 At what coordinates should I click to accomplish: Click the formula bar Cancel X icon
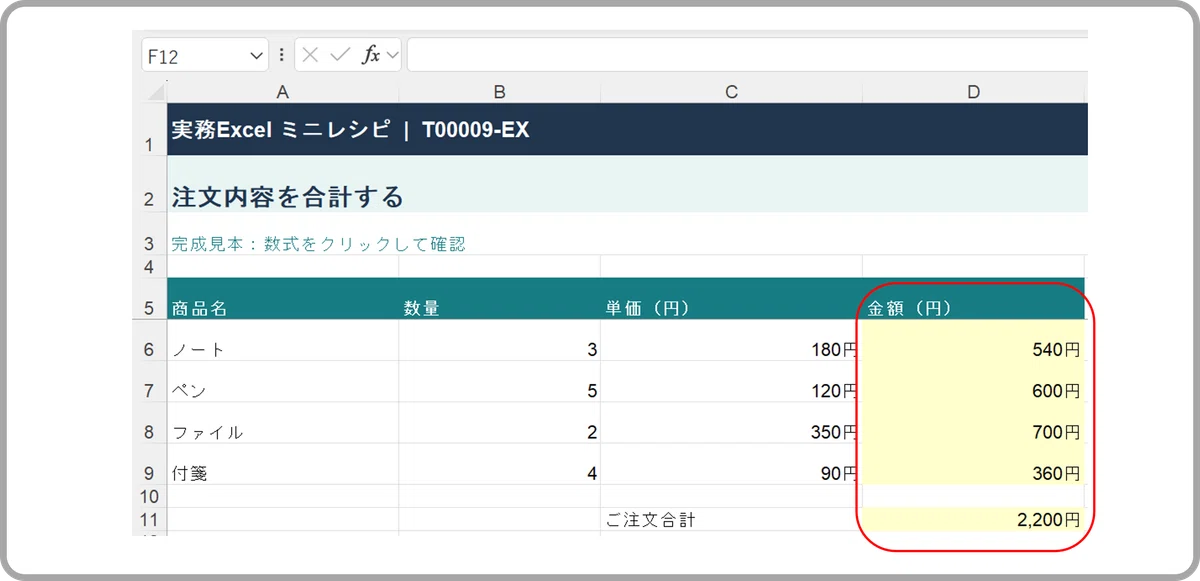(311, 56)
